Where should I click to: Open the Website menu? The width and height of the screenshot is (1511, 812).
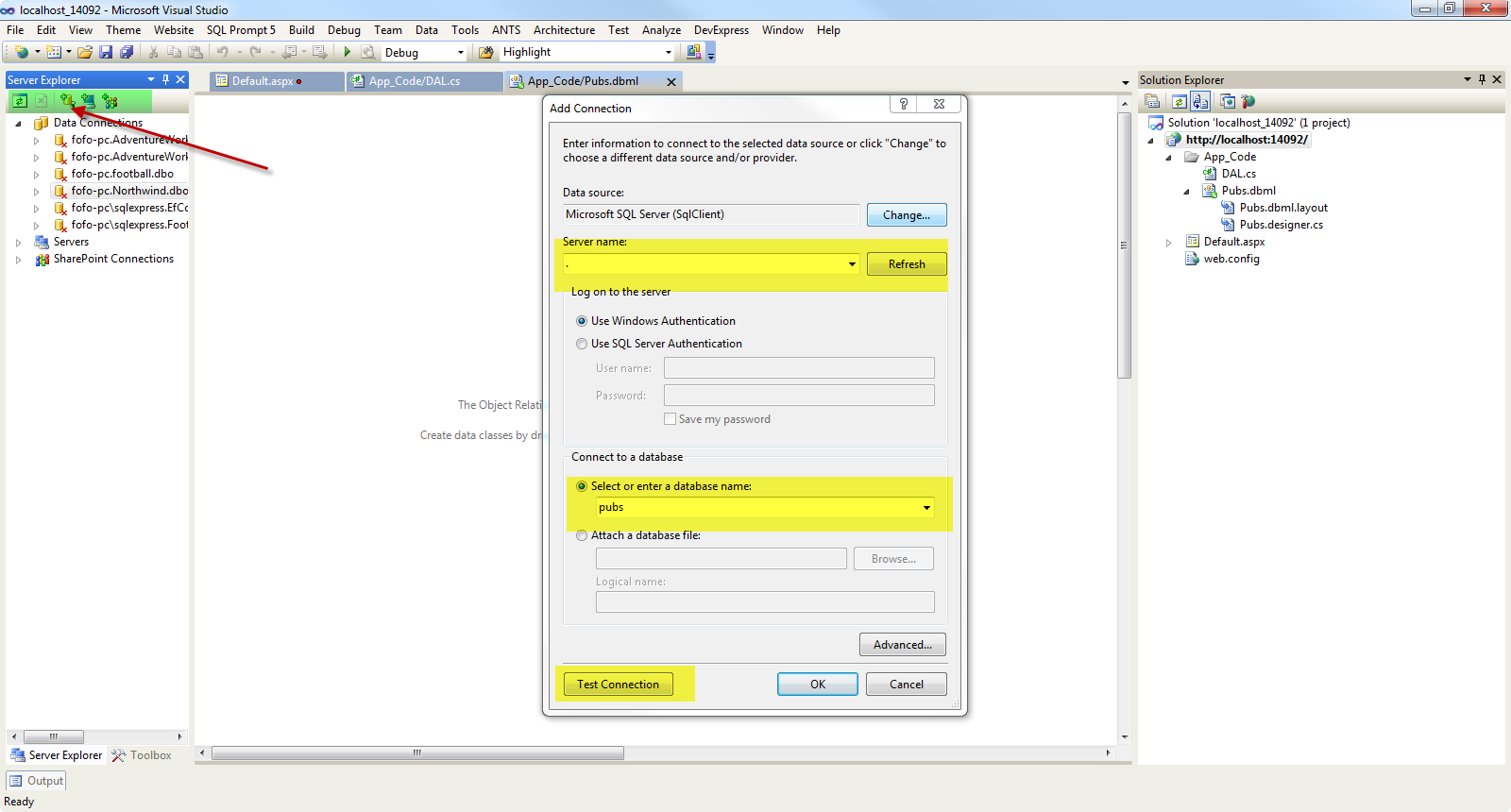point(174,30)
